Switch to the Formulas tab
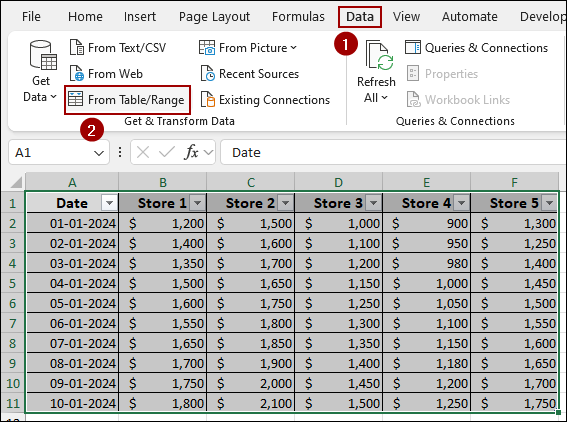 click(x=298, y=17)
